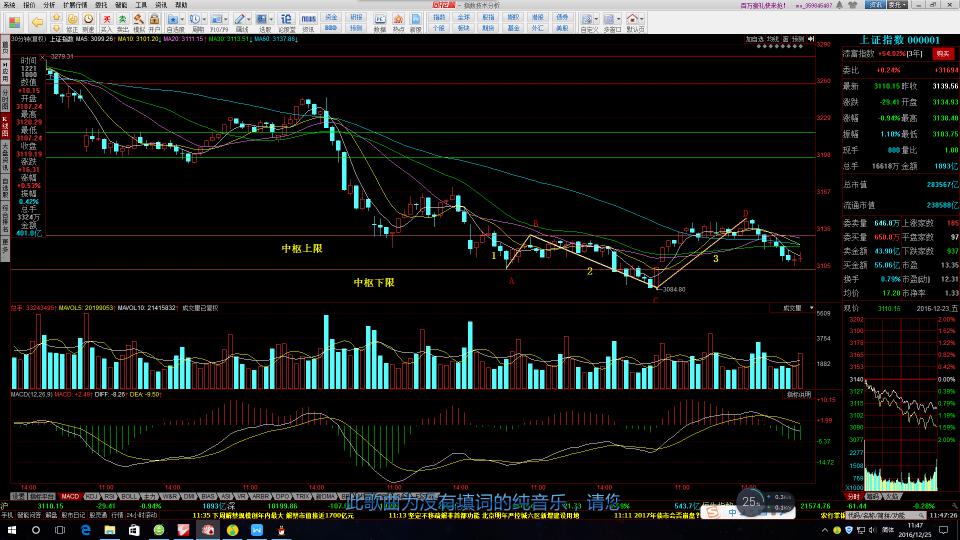Image resolution: width=960 pixels, height=540 pixels.
Task: Select the MACD indicator tab
Action: (x=70, y=496)
